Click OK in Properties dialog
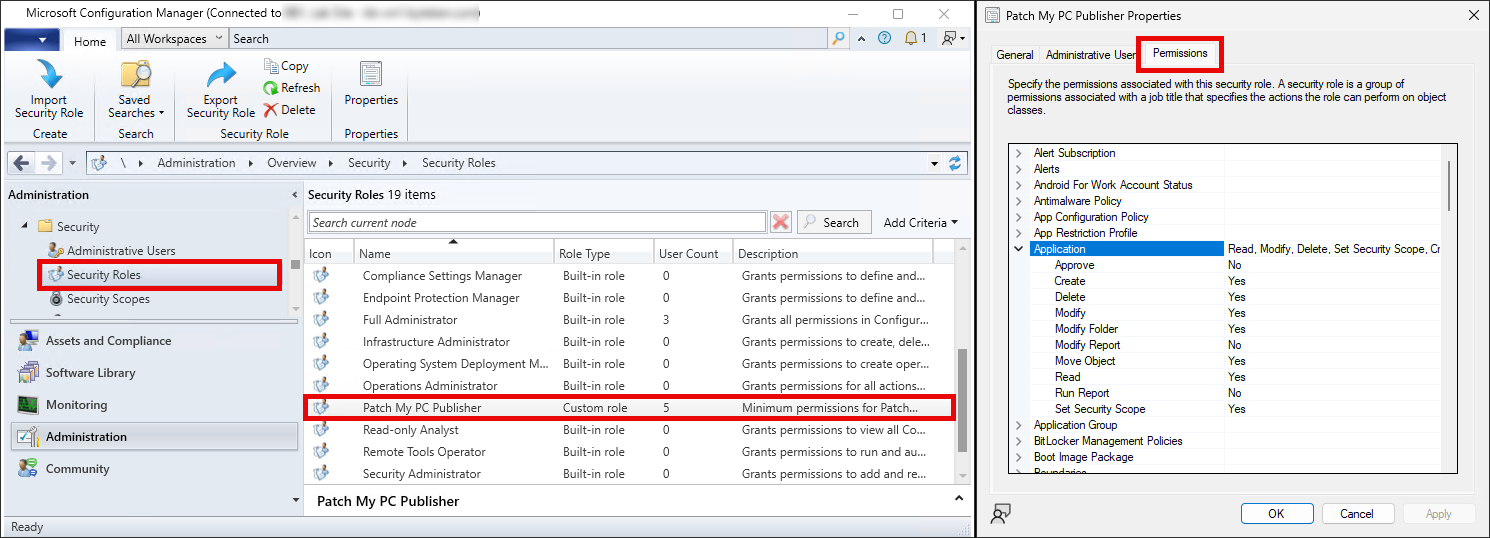Screen dimensions: 1490x538 (1276, 513)
